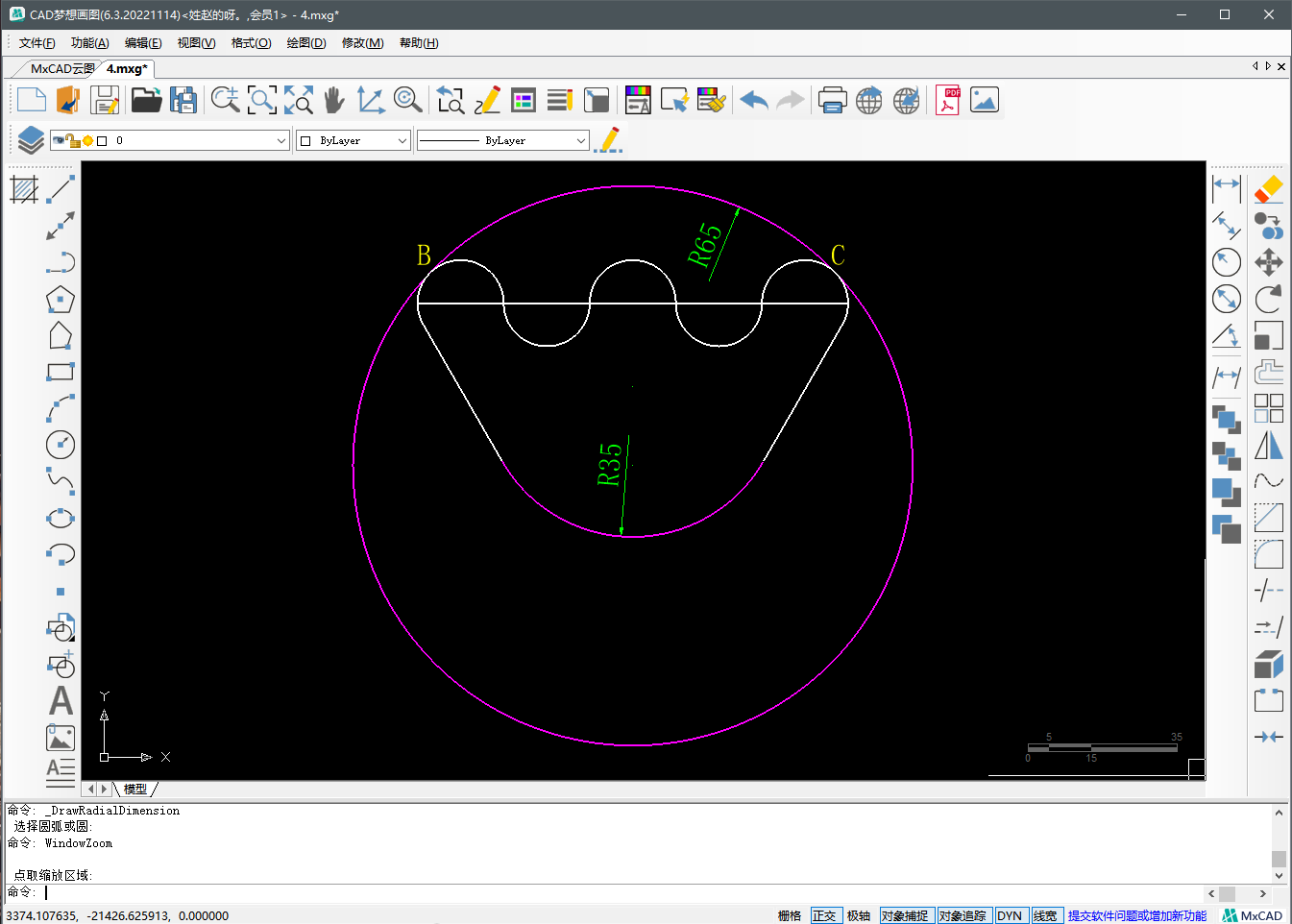This screenshot has height=924, width=1292.
Task: Select the 模型 layout tab
Action: (135, 789)
